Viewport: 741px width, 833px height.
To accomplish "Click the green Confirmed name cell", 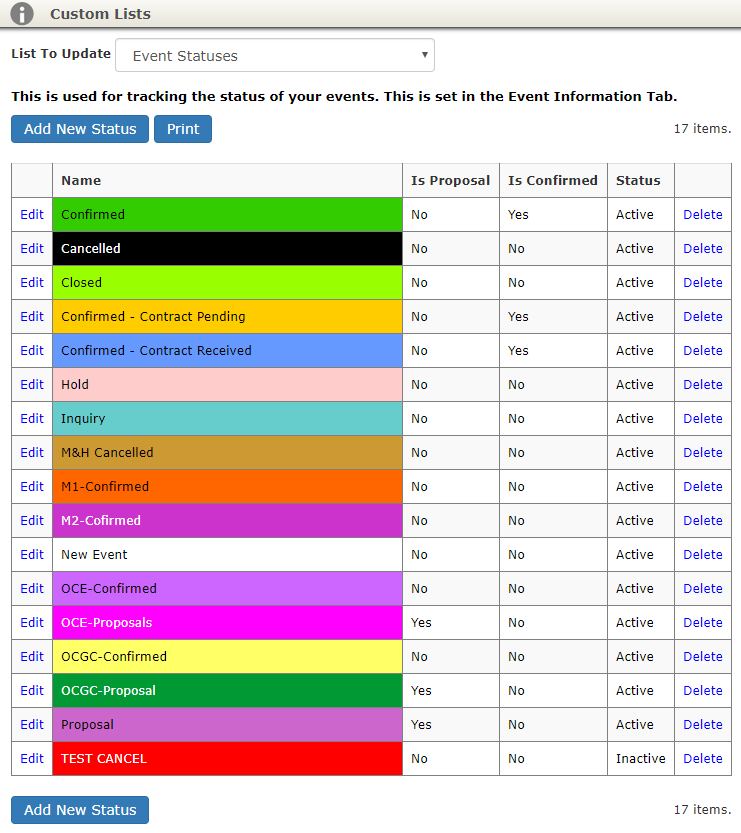I will [227, 215].
